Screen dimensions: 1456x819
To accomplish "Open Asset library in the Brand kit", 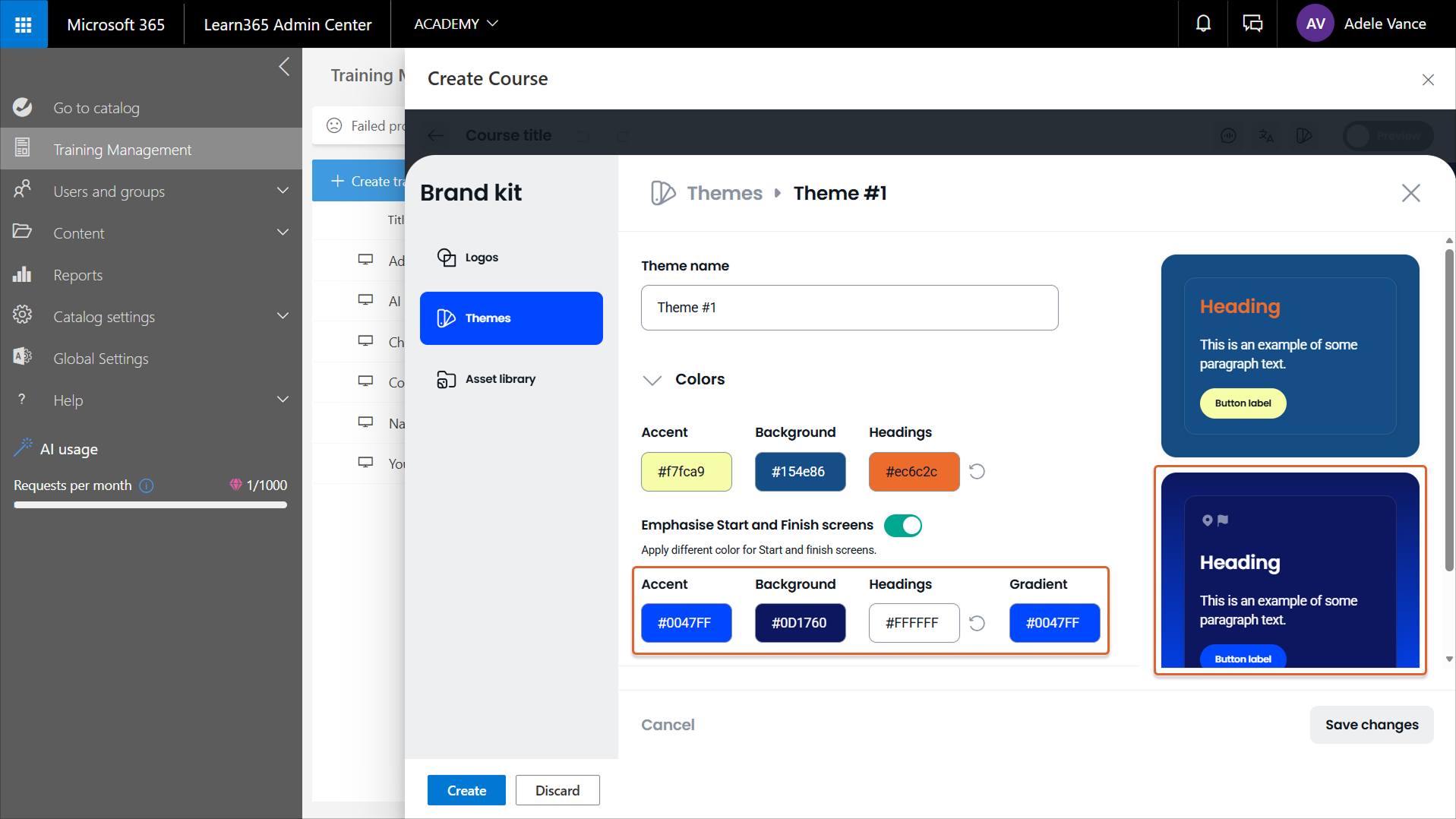I will (500, 379).
